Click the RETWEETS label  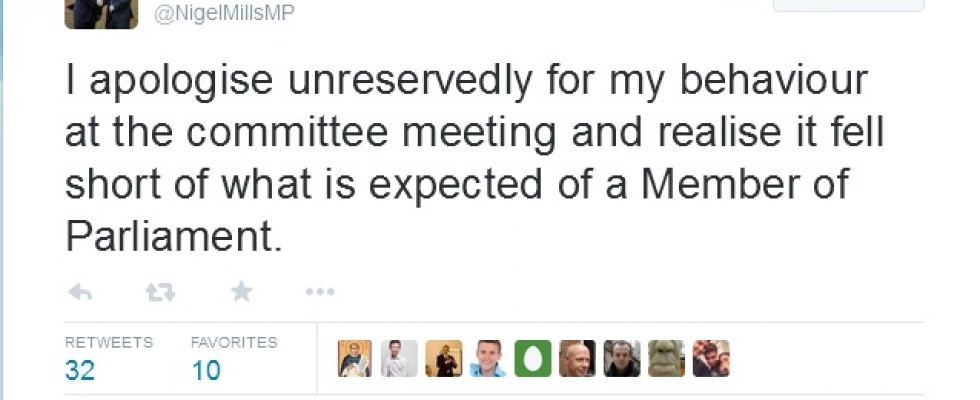pos(109,342)
